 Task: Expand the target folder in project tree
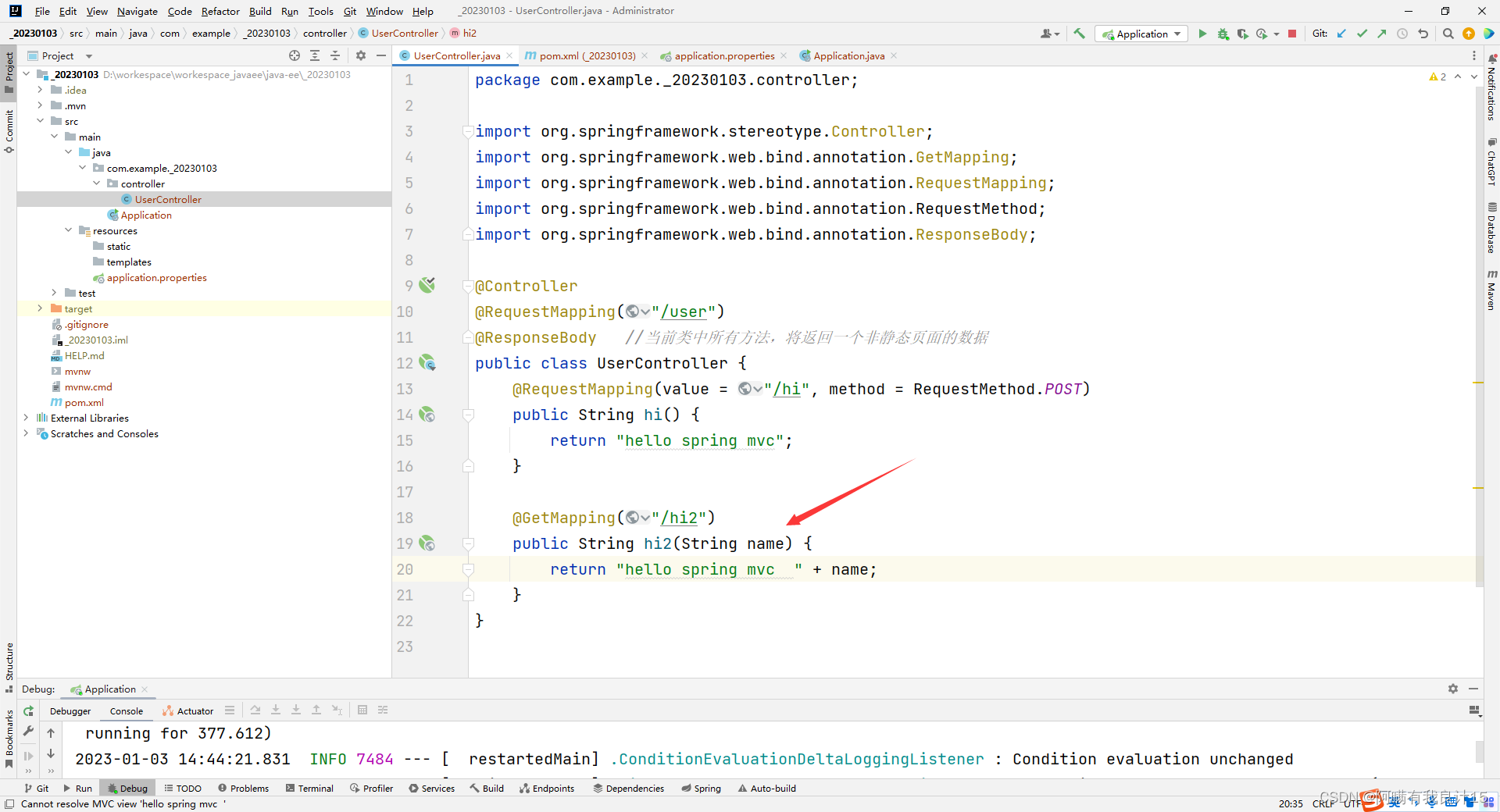pos(40,309)
